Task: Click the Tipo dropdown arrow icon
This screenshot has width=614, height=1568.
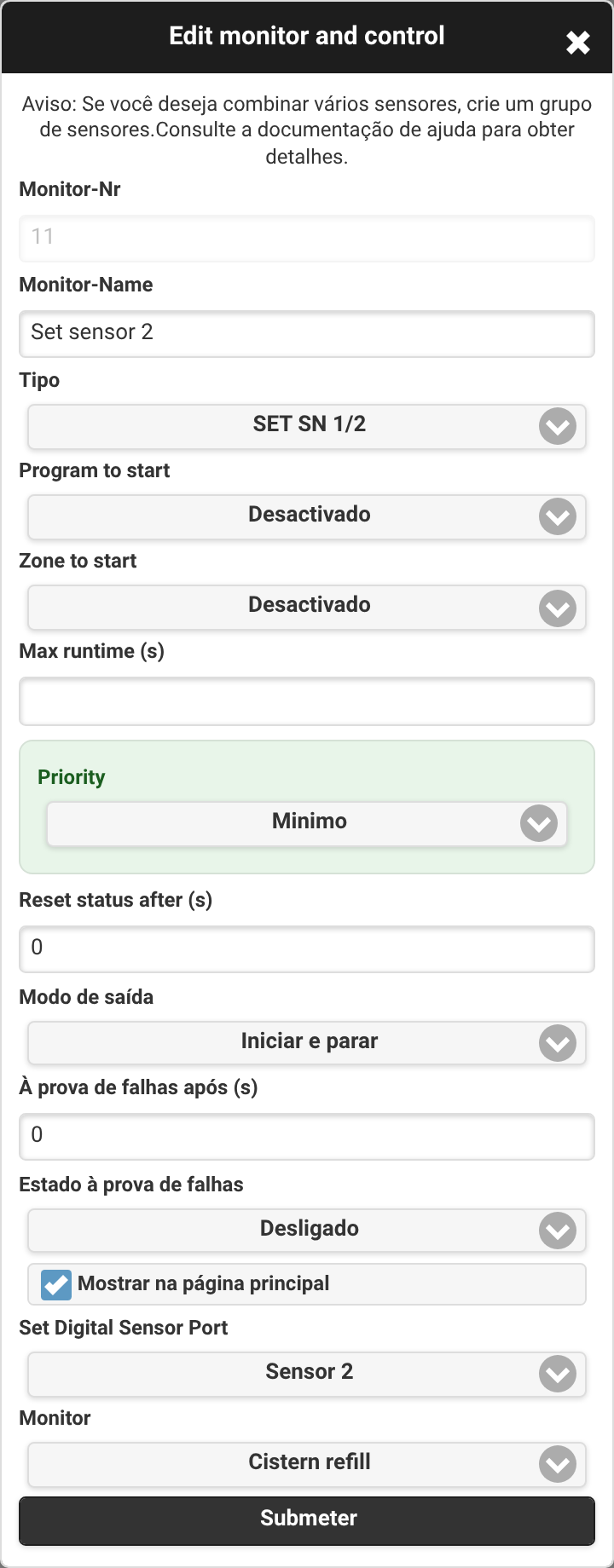Action: click(558, 426)
